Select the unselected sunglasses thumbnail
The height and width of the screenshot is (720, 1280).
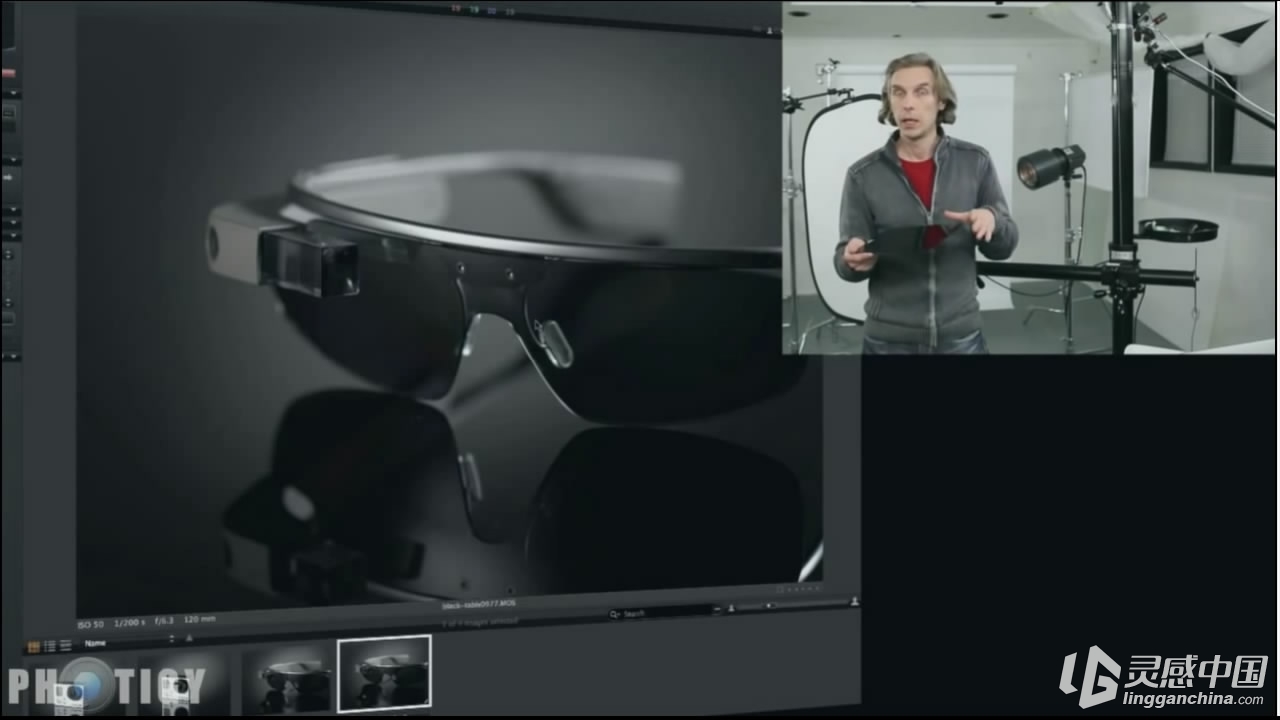click(x=287, y=680)
